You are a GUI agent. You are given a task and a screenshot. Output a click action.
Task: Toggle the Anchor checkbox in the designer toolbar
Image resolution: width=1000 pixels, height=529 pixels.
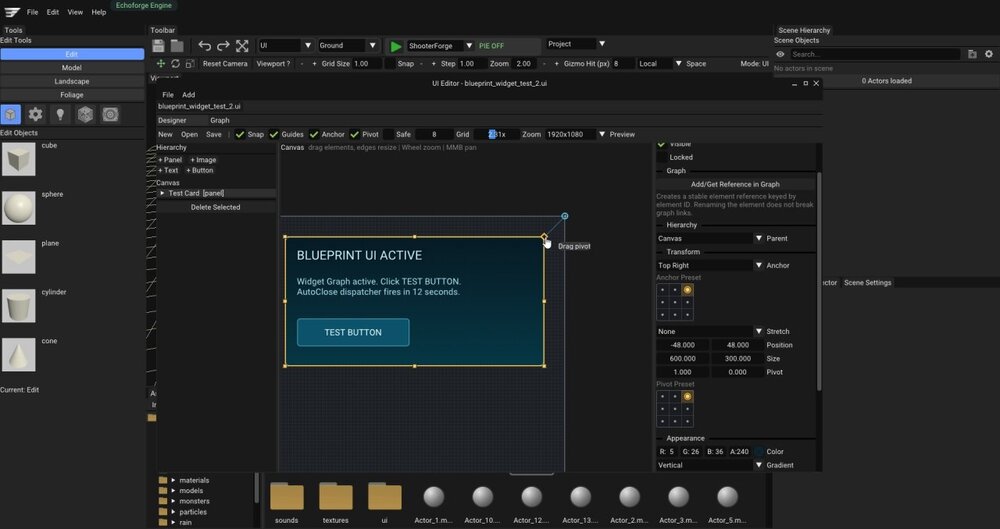pyautogui.click(x=314, y=135)
